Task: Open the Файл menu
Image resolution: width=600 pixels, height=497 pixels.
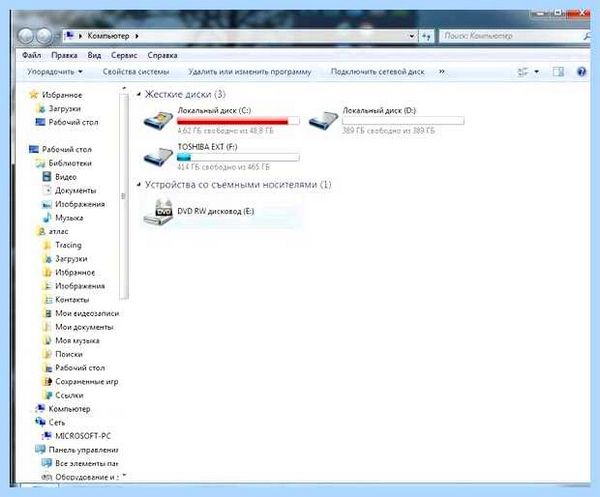Action: (x=31, y=55)
